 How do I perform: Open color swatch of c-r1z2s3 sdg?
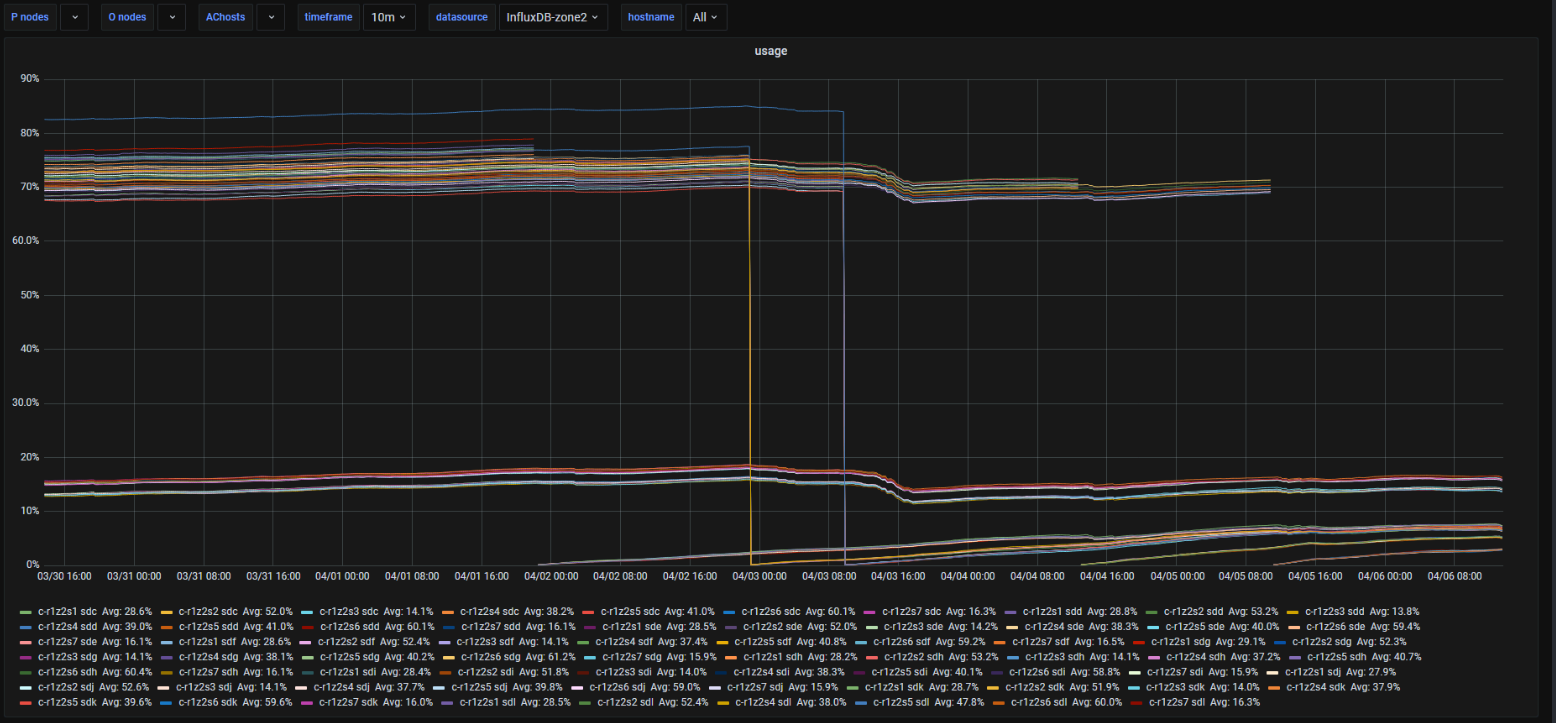pyautogui.click(x=26, y=657)
